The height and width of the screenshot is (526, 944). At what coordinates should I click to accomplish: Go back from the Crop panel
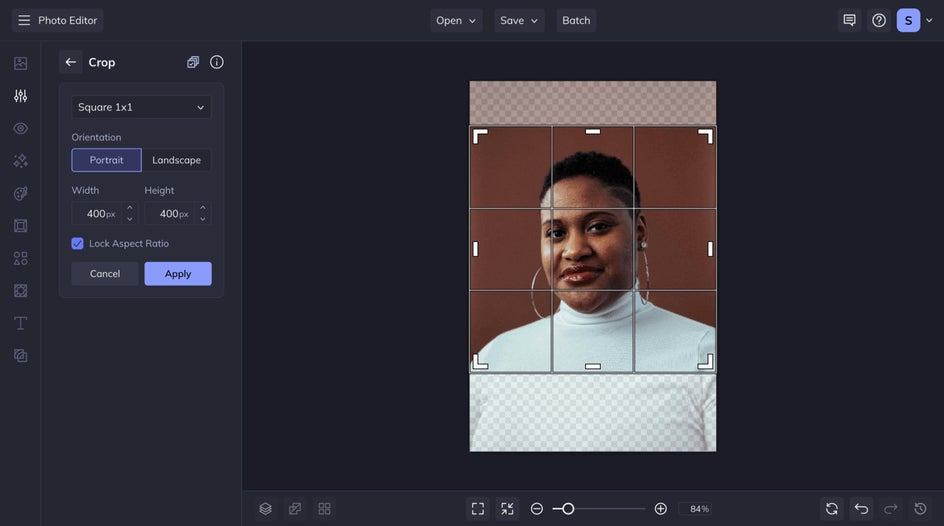pyautogui.click(x=70, y=62)
